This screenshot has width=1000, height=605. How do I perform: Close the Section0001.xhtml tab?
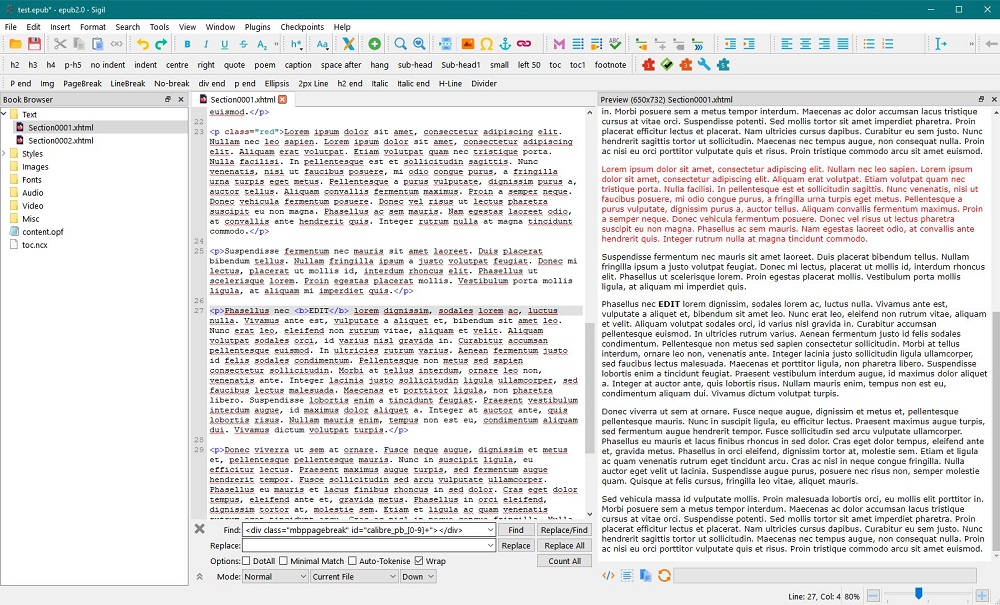coord(283,99)
